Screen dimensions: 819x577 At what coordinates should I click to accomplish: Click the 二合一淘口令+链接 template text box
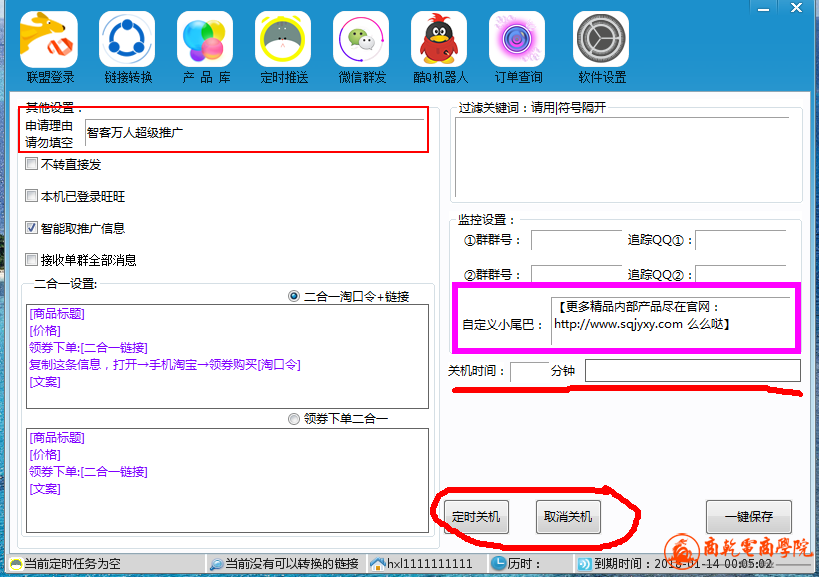coord(227,357)
